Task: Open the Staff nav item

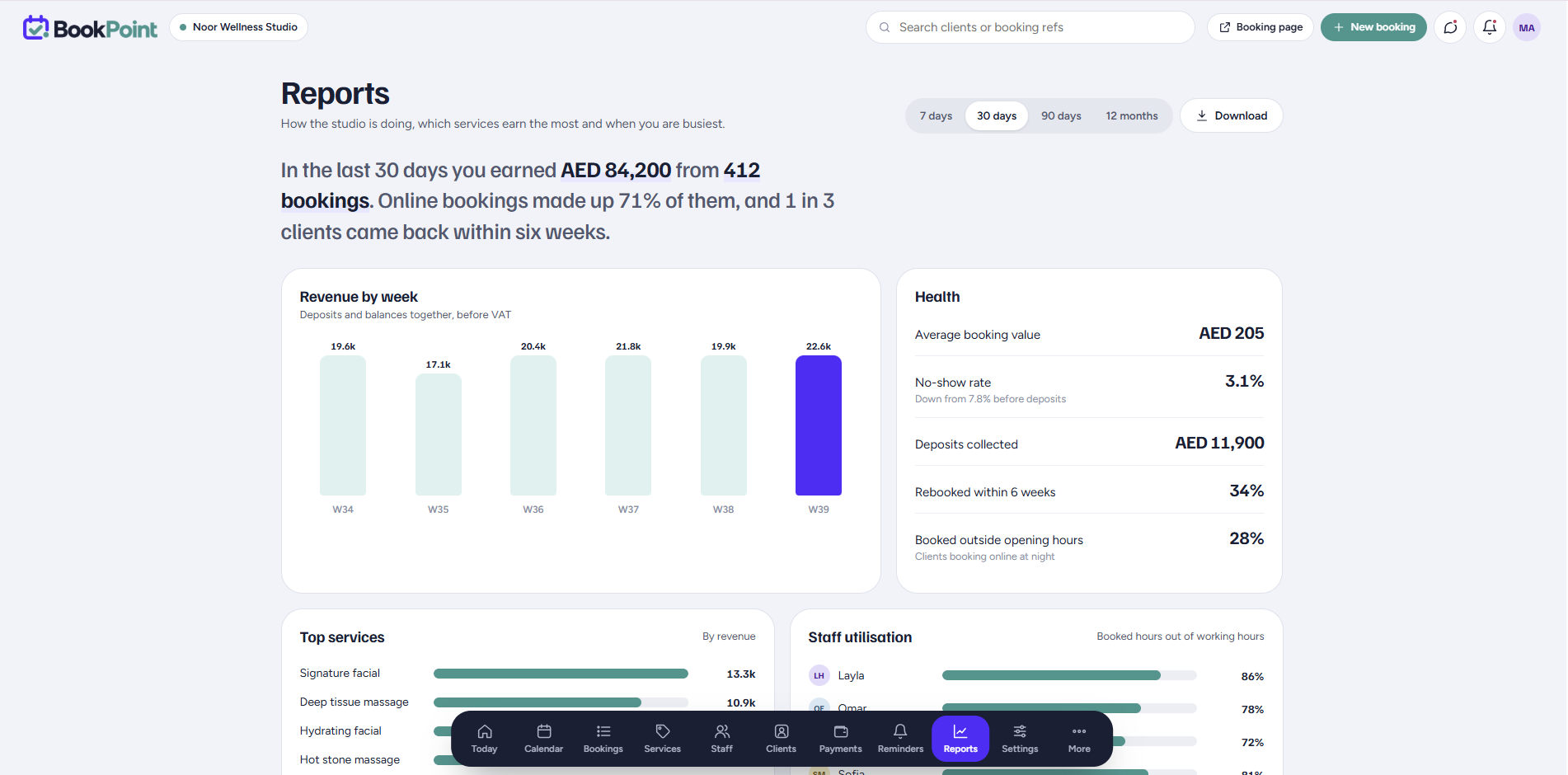Action: point(722,739)
